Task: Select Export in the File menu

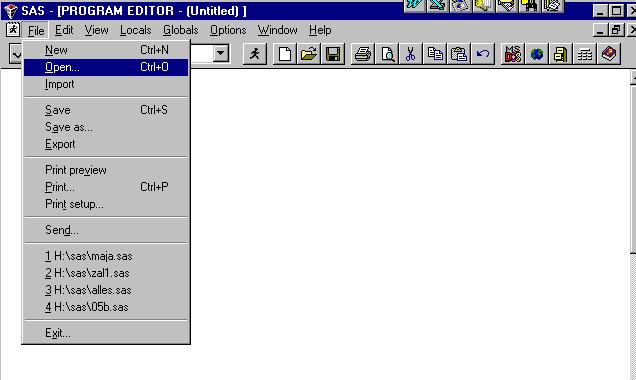Action: point(106,144)
